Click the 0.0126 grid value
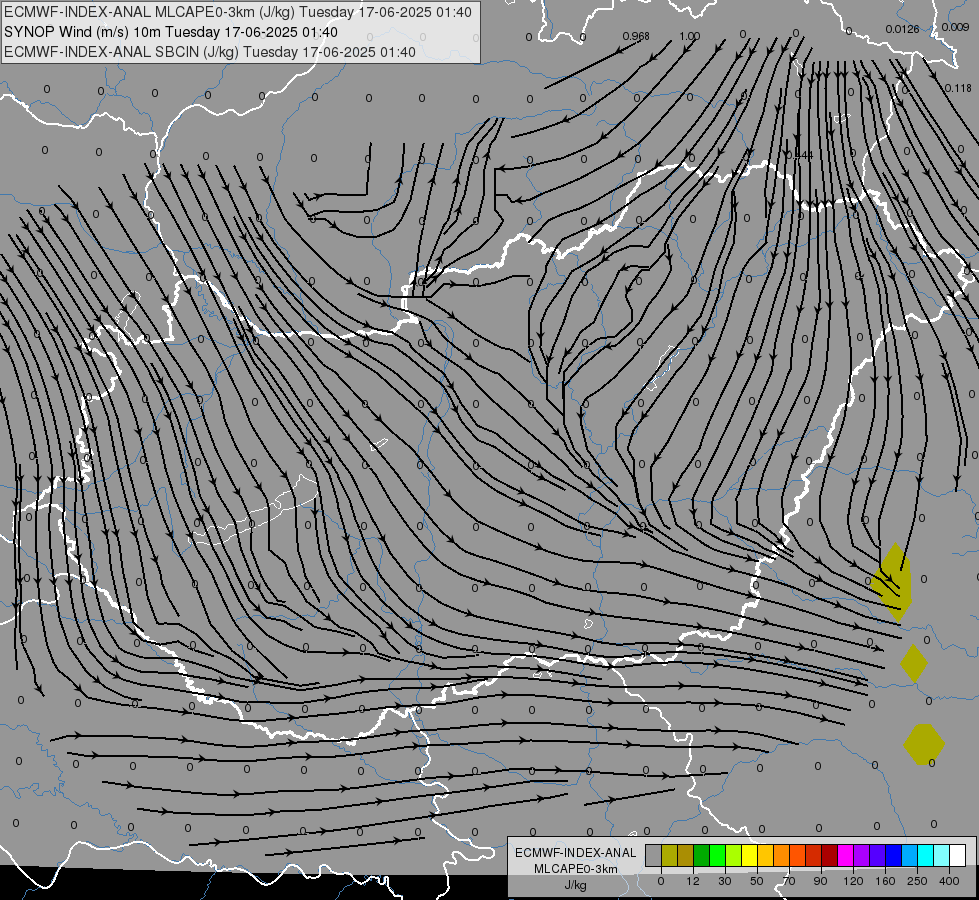This screenshot has width=979, height=900. pos(902,29)
